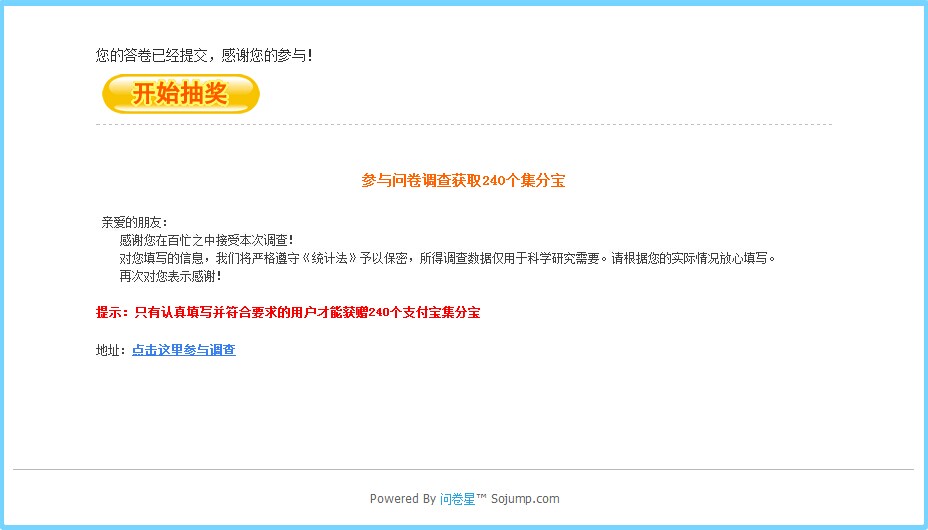Screen dimensions: 928x530
Task: Click the red 提示 notice line
Action: pos(288,312)
